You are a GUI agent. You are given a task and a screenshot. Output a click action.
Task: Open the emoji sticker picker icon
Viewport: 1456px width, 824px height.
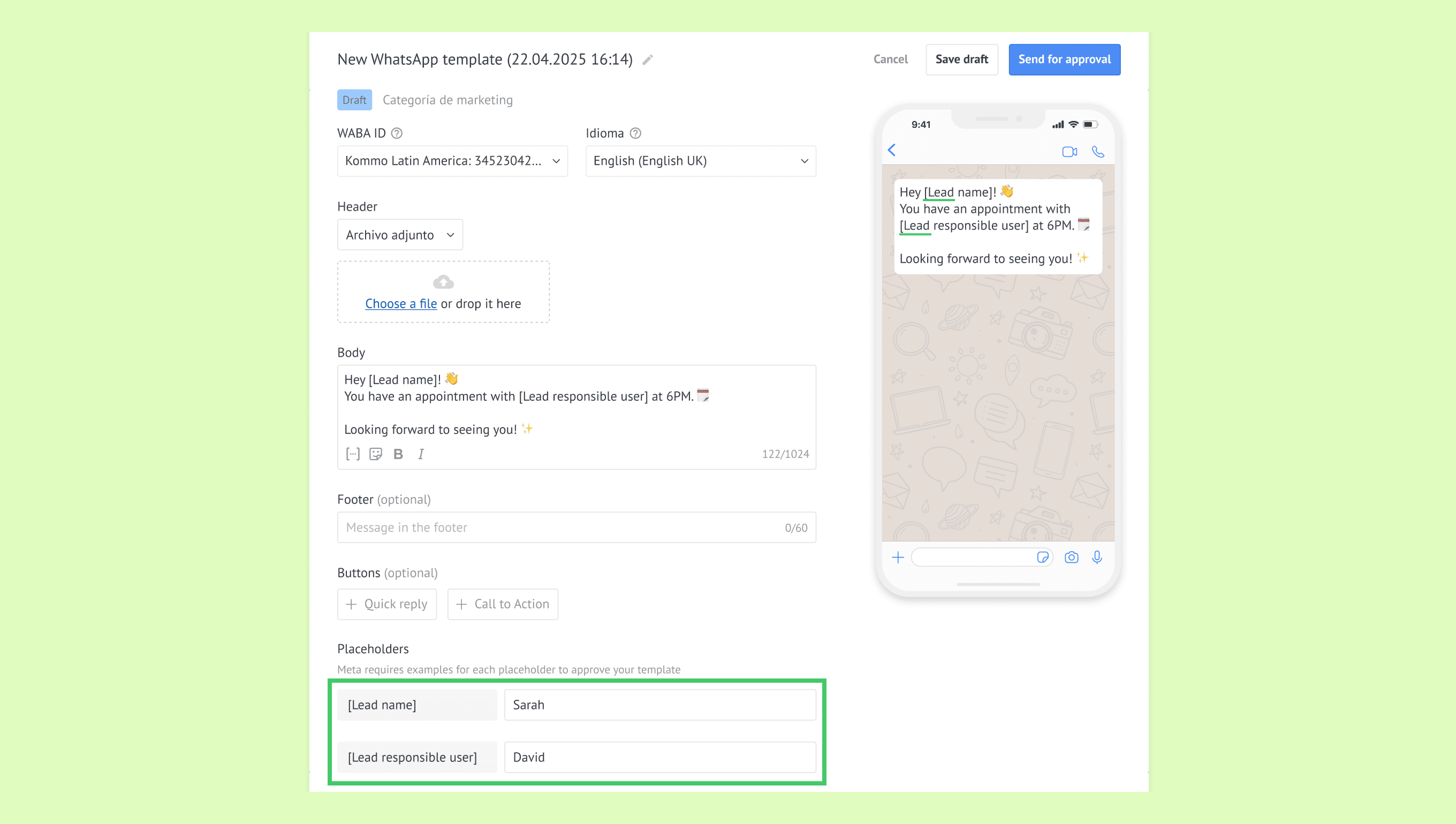(375, 454)
